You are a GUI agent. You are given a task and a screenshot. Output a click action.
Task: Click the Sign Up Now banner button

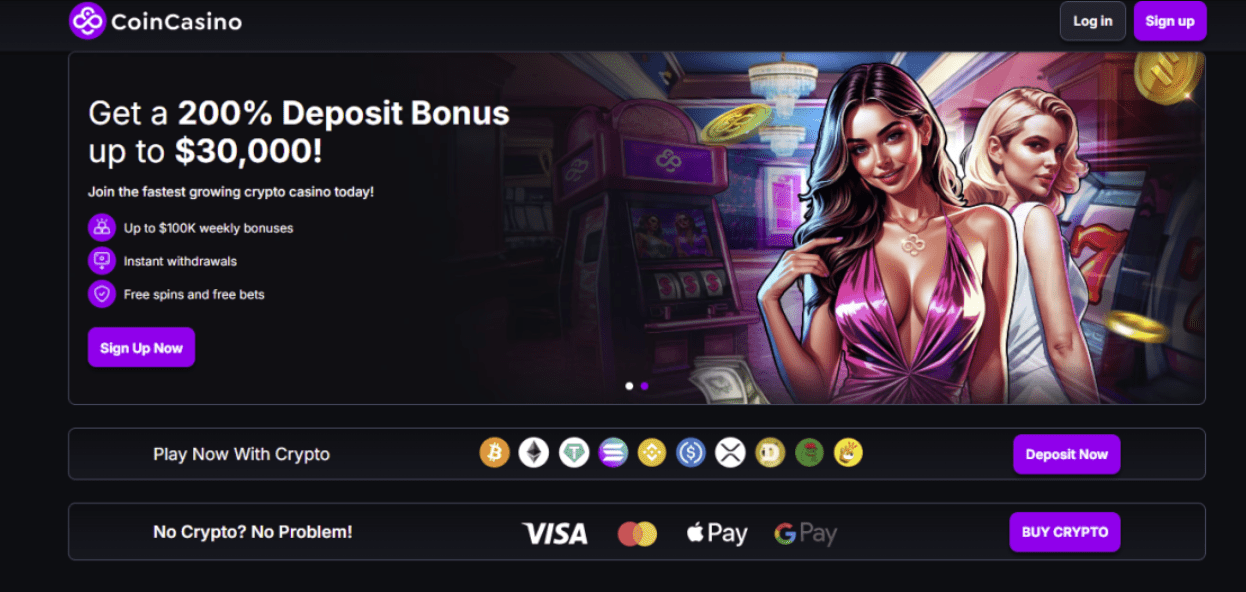click(141, 348)
